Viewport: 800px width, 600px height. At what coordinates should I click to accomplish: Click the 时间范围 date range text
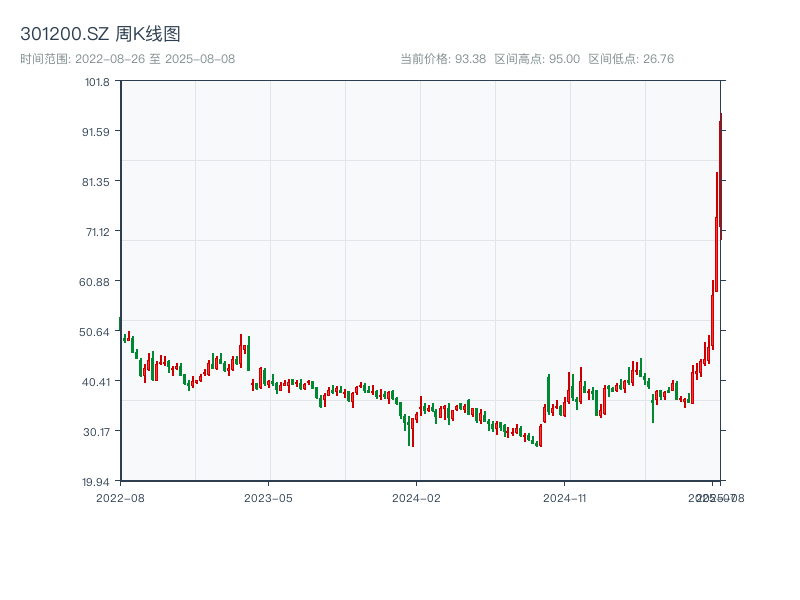pos(127,59)
